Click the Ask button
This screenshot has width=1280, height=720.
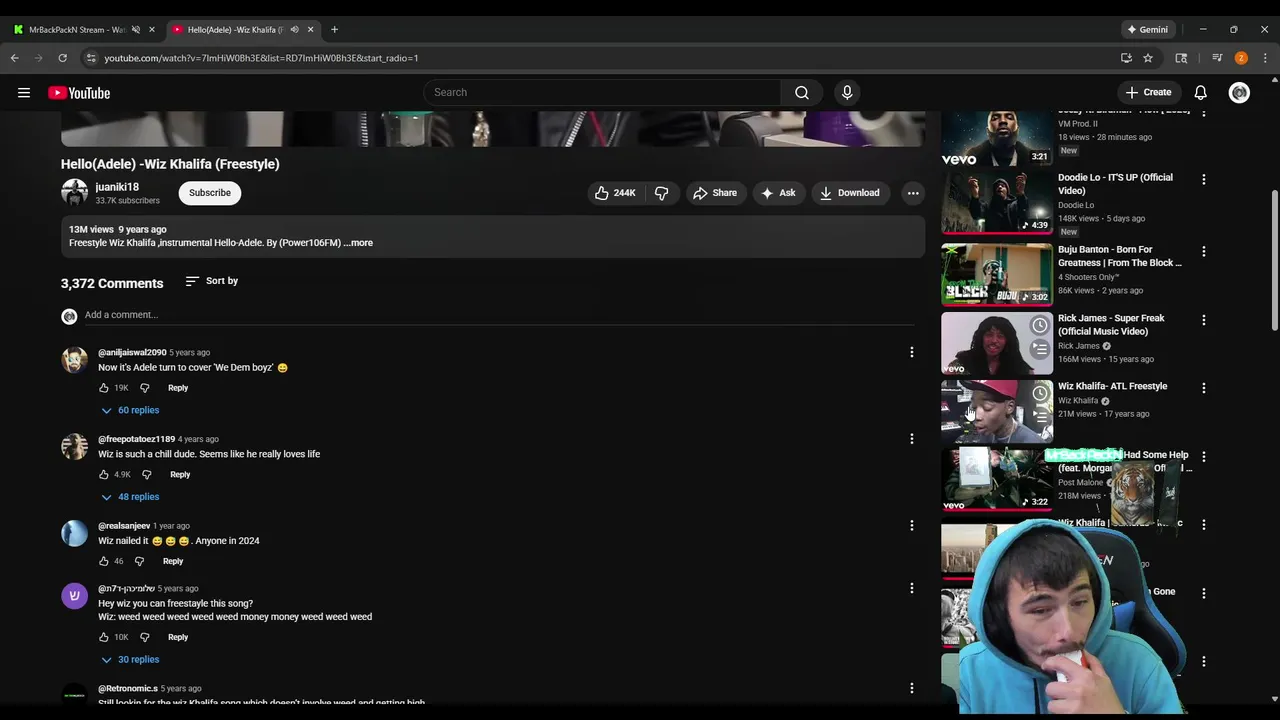tap(778, 193)
